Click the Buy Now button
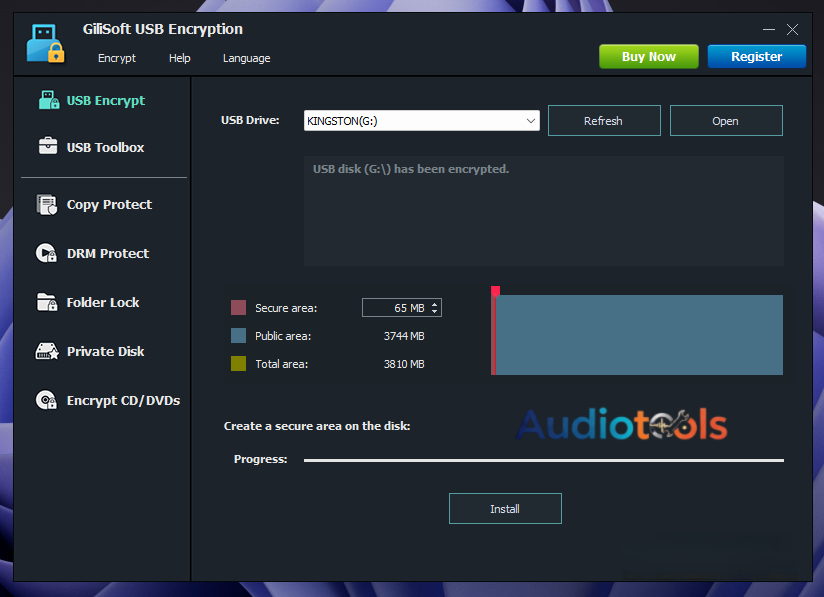Viewport: 824px width, 597px height. coord(648,56)
